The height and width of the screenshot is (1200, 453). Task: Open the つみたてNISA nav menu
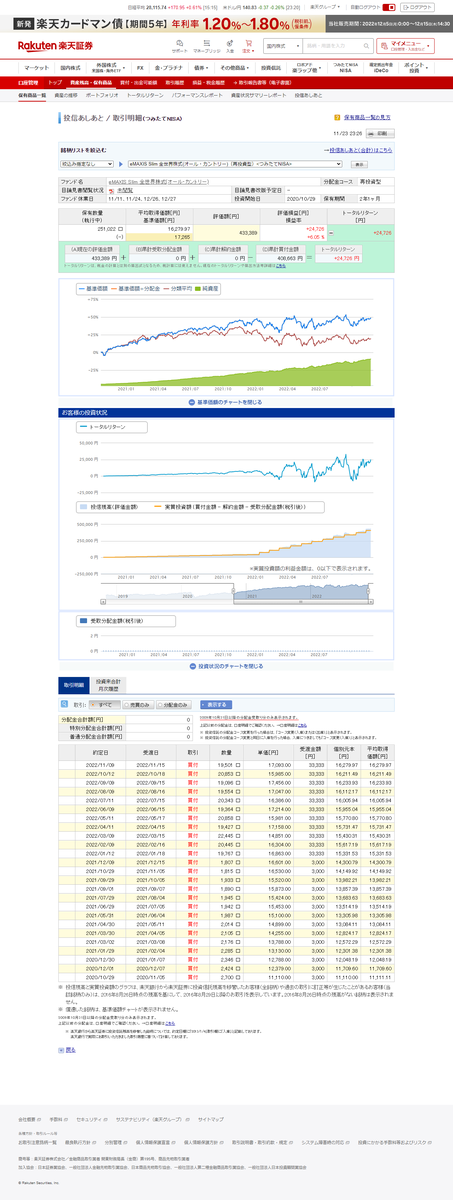pyautogui.click(x=347, y=67)
